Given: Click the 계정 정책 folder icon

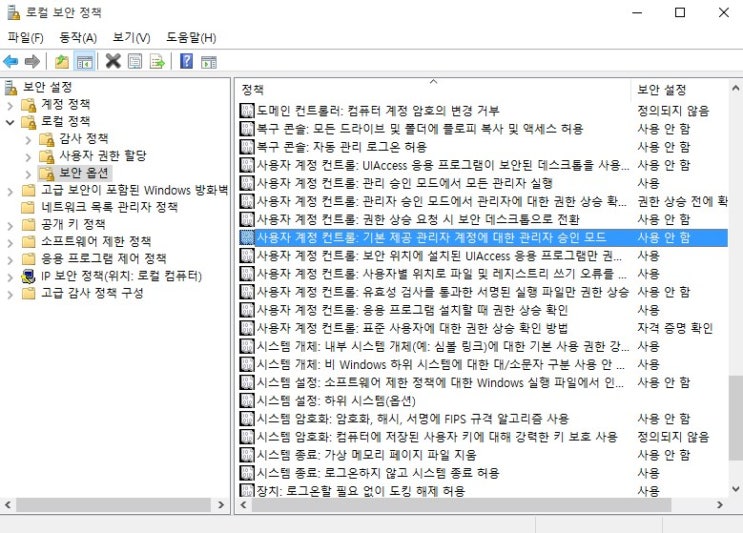Looking at the screenshot, I should (x=29, y=105).
